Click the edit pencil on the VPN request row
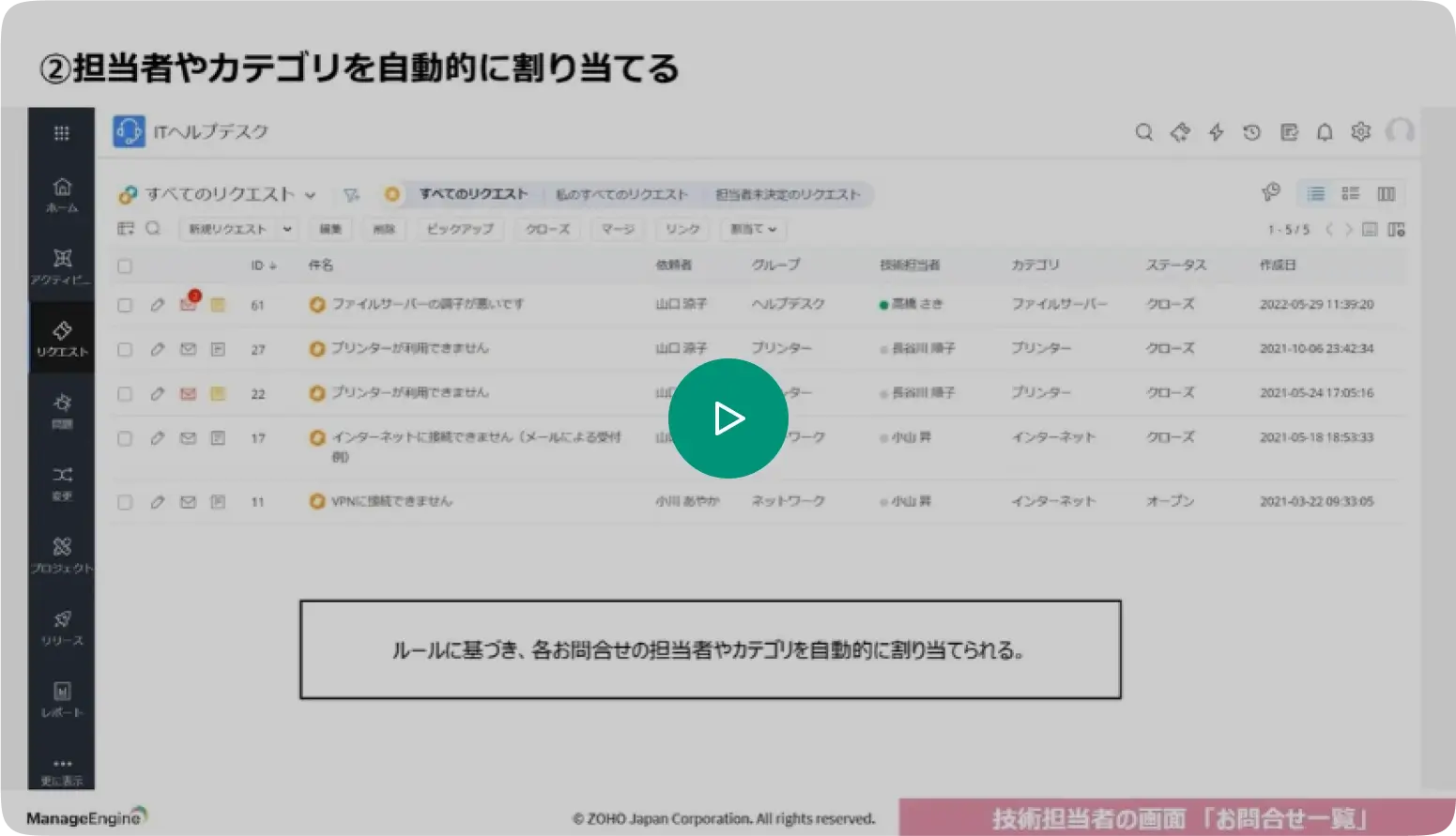1456x836 pixels. 157,502
